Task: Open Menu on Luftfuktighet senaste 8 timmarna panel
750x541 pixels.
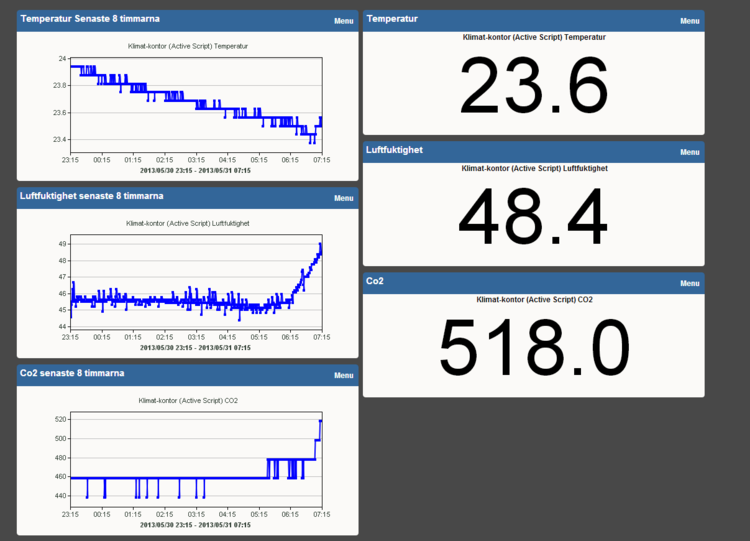Action: pyautogui.click(x=343, y=198)
